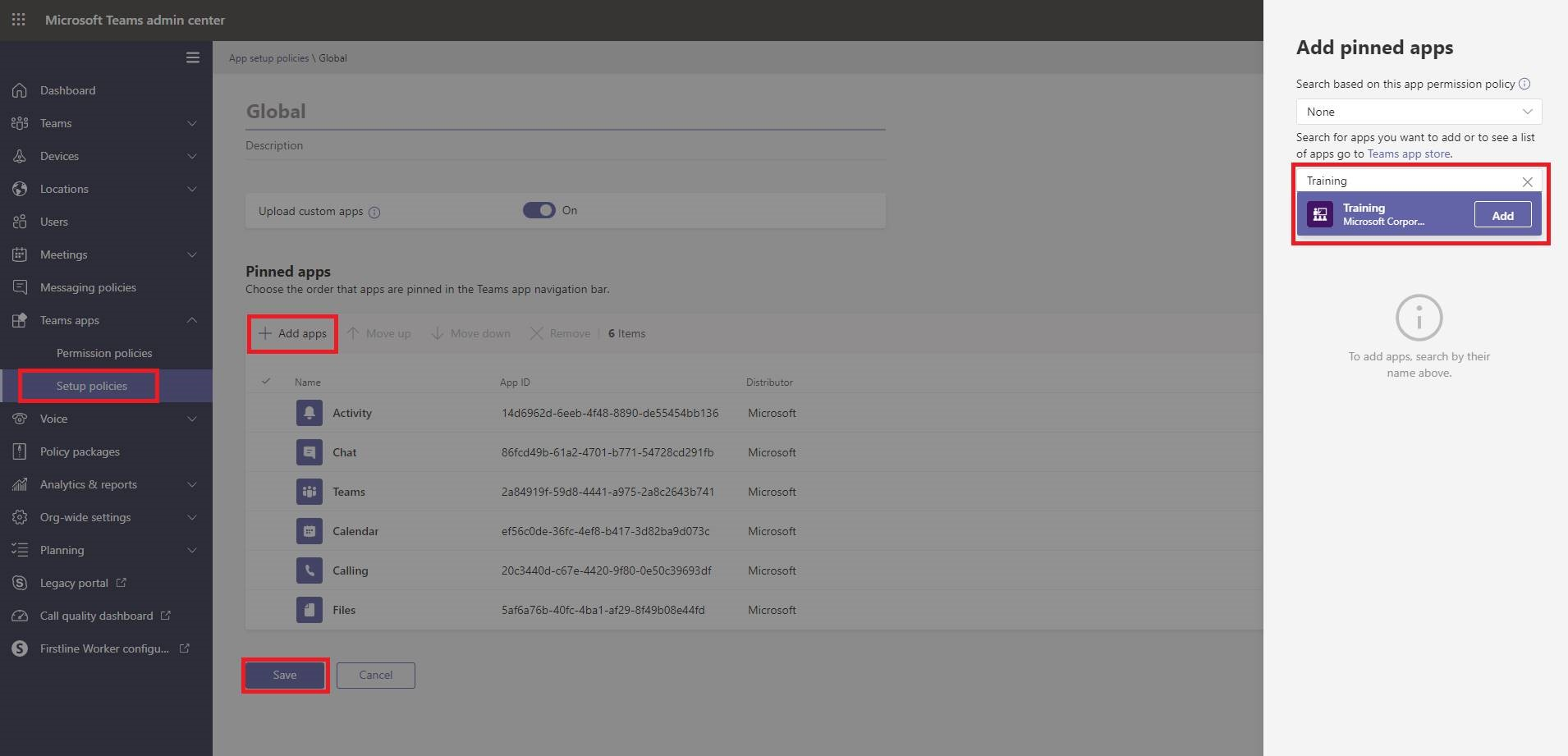Expand the Voice menu chevron
Viewport: 1568px width, 756px height.
pyautogui.click(x=192, y=419)
